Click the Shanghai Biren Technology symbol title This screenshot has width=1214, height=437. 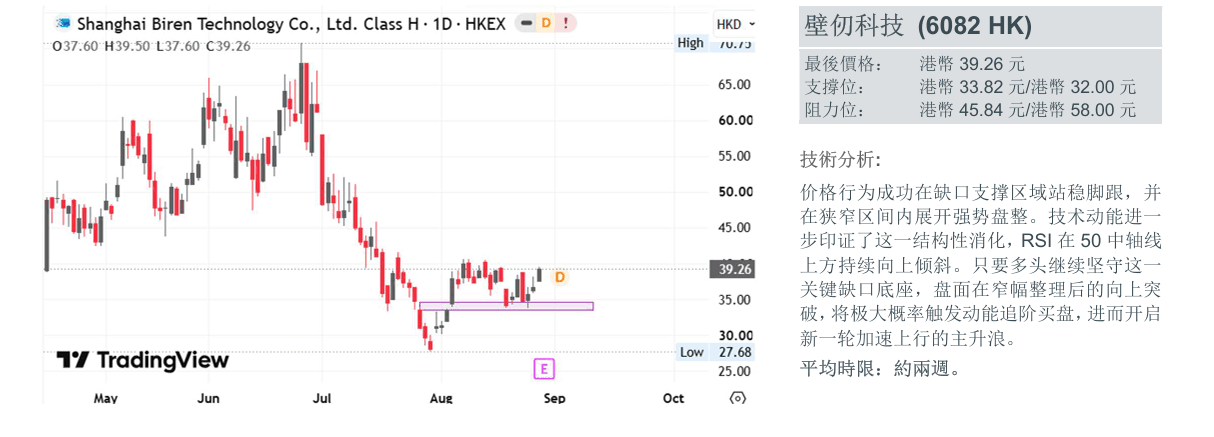point(291,23)
